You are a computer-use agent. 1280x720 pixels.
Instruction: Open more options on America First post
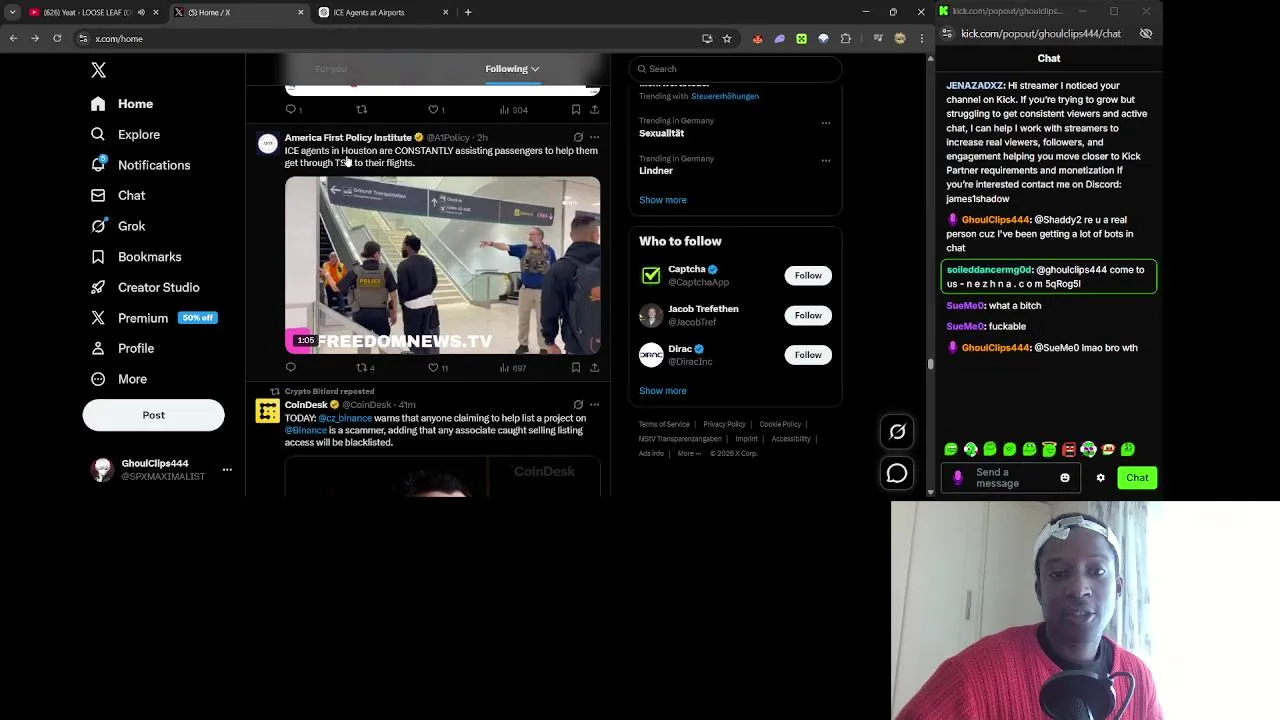click(x=595, y=137)
